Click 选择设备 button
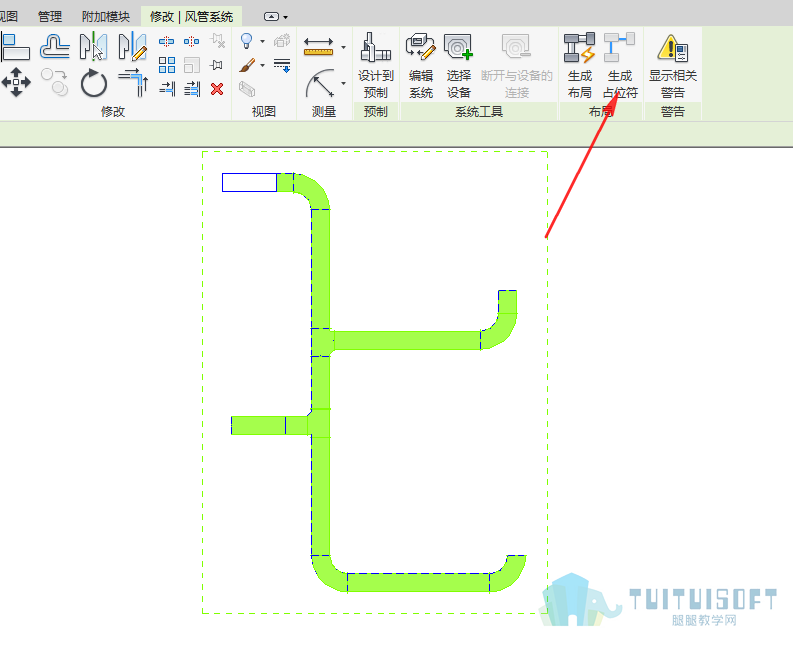793x652 pixels. pyautogui.click(x=459, y=66)
